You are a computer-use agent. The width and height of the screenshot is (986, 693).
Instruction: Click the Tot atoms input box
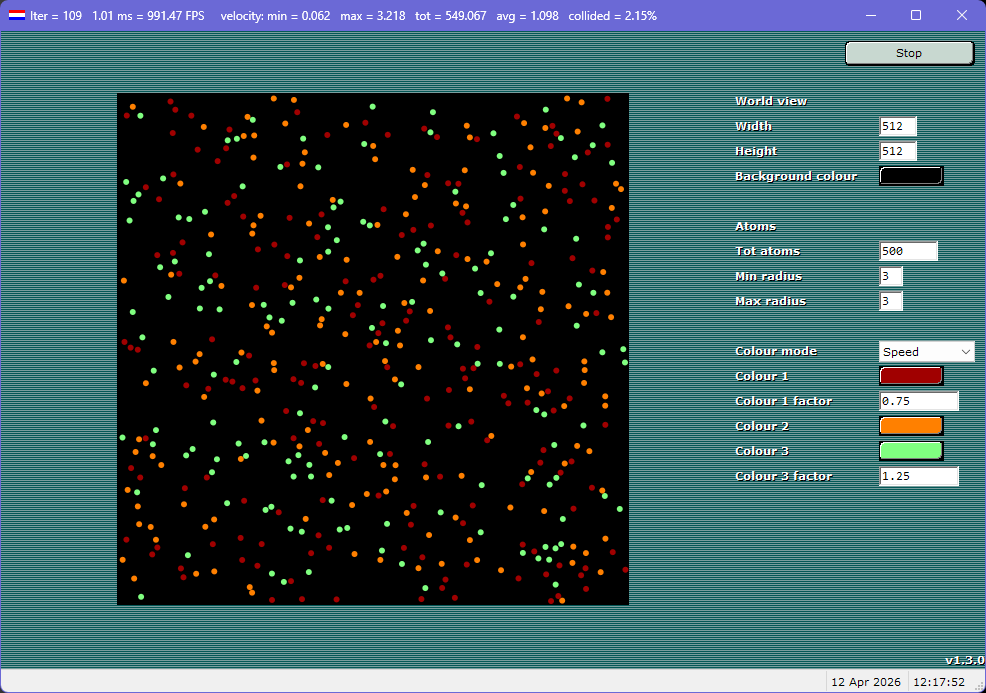[x=908, y=252]
